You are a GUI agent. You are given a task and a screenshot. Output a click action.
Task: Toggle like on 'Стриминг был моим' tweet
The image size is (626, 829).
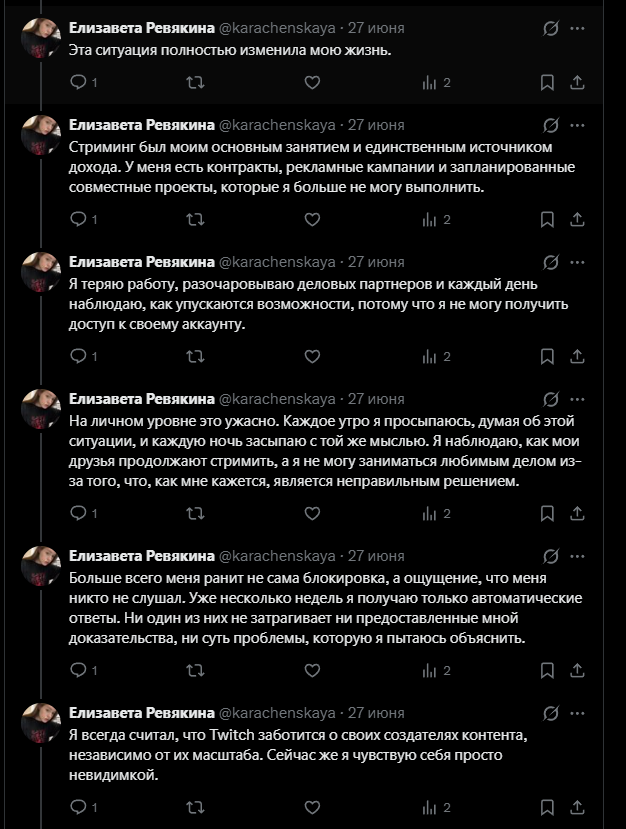[312, 219]
